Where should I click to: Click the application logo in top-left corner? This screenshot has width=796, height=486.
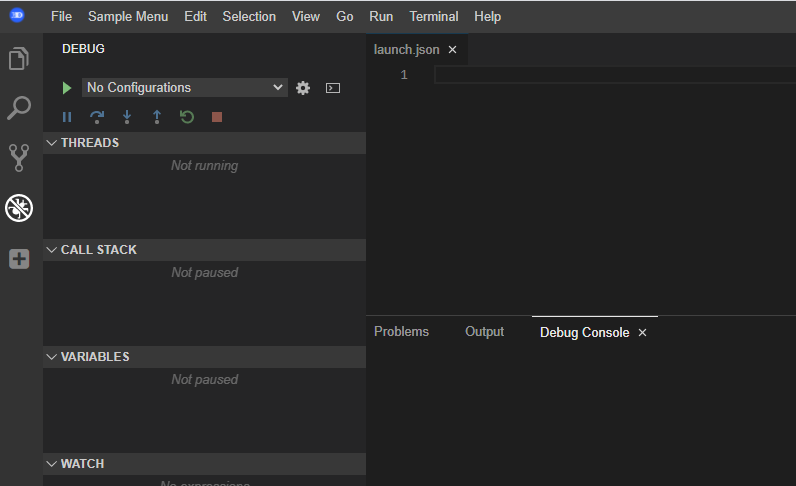(17, 15)
